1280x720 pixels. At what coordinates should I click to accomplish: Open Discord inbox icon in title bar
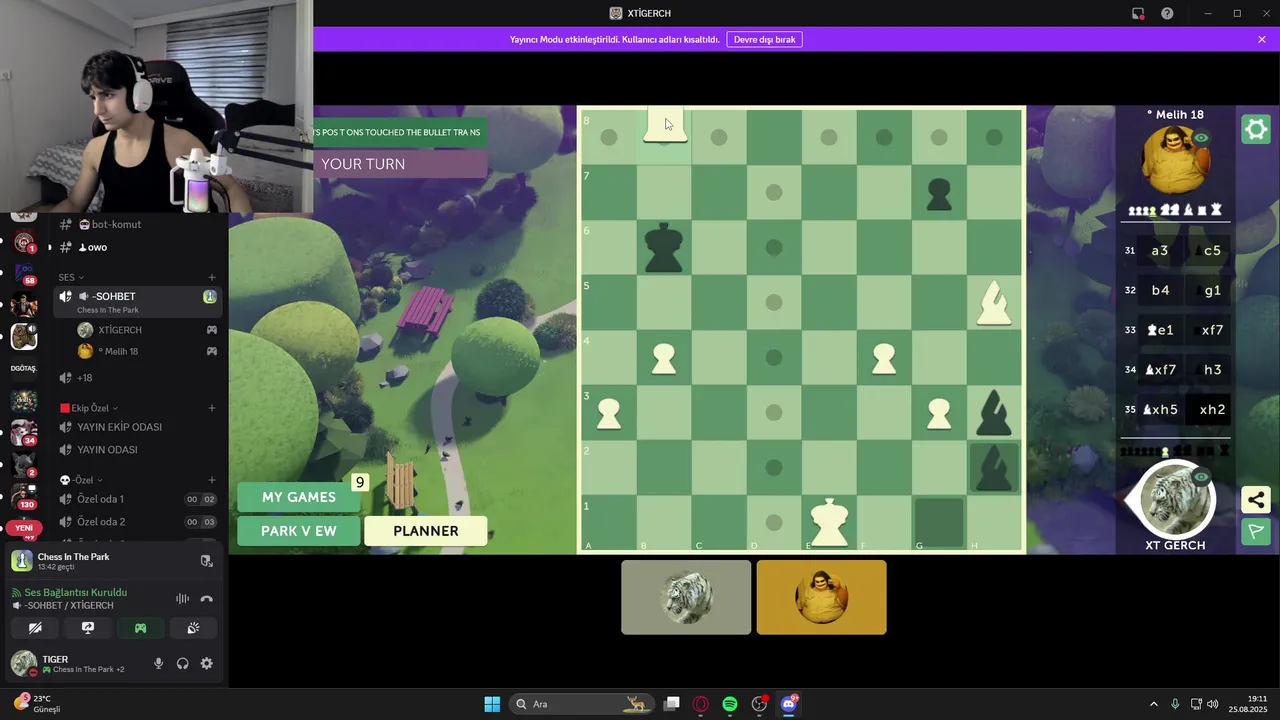pos(1138,13)
